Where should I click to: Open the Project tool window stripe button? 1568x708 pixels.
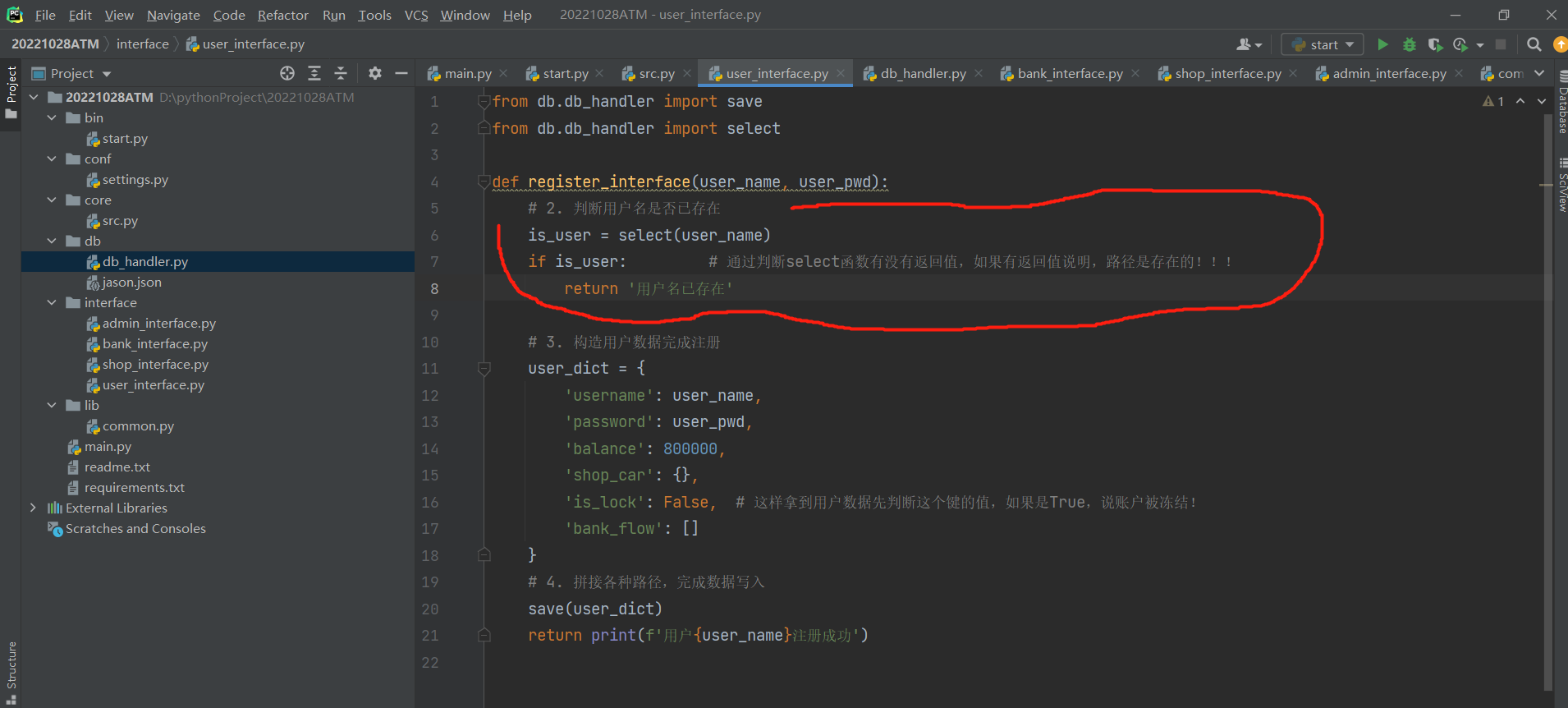(11, 91)
